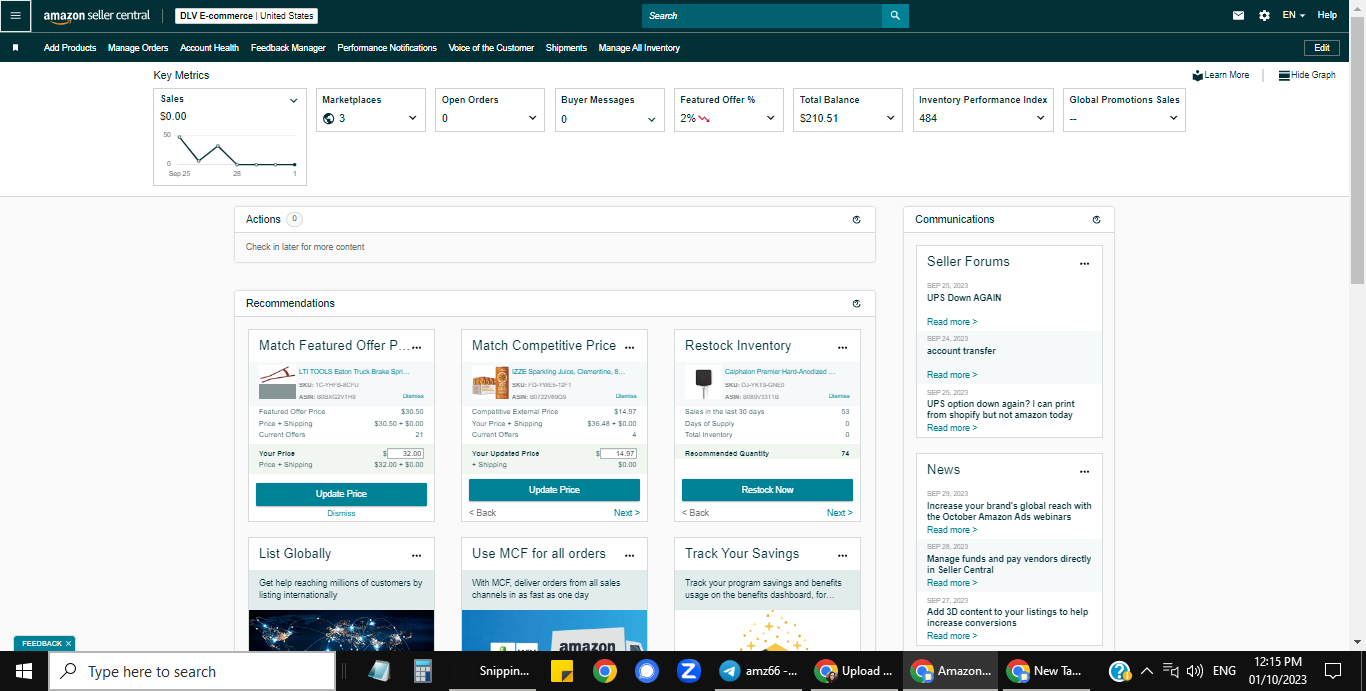
Task: Go to Manage Orders
Action: point(138,48)
